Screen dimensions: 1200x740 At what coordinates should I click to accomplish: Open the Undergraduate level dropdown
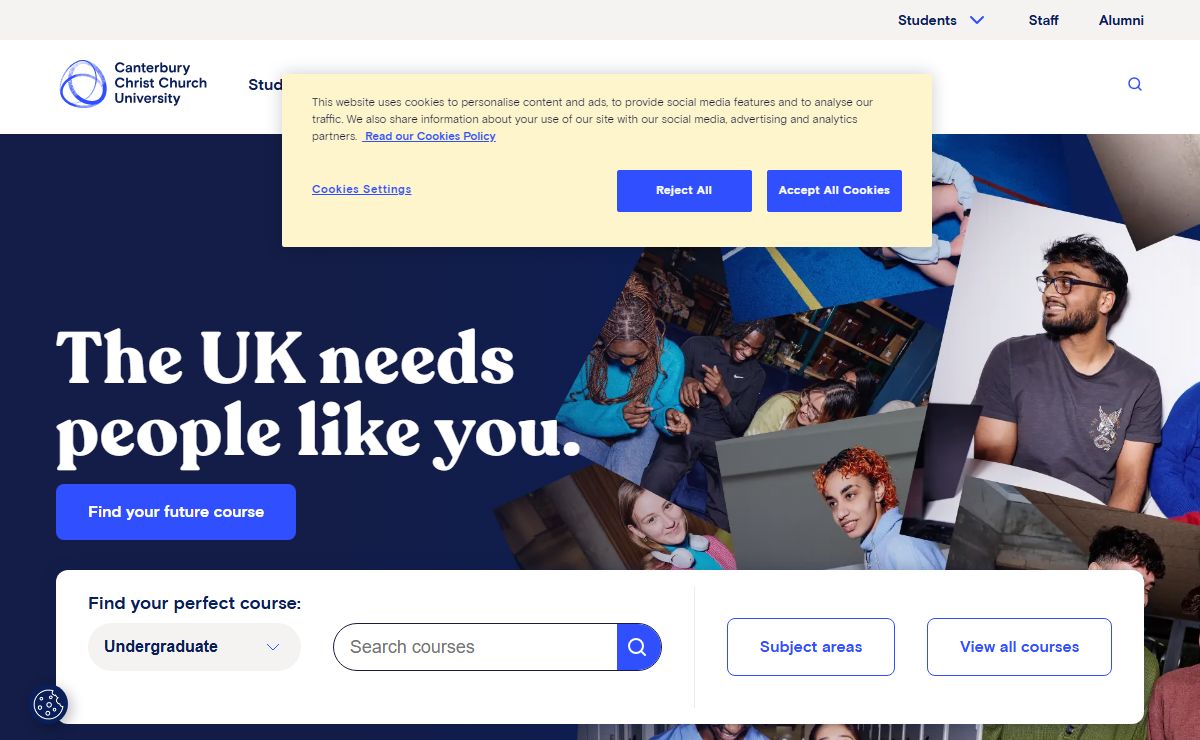click(x=194, y=647)
